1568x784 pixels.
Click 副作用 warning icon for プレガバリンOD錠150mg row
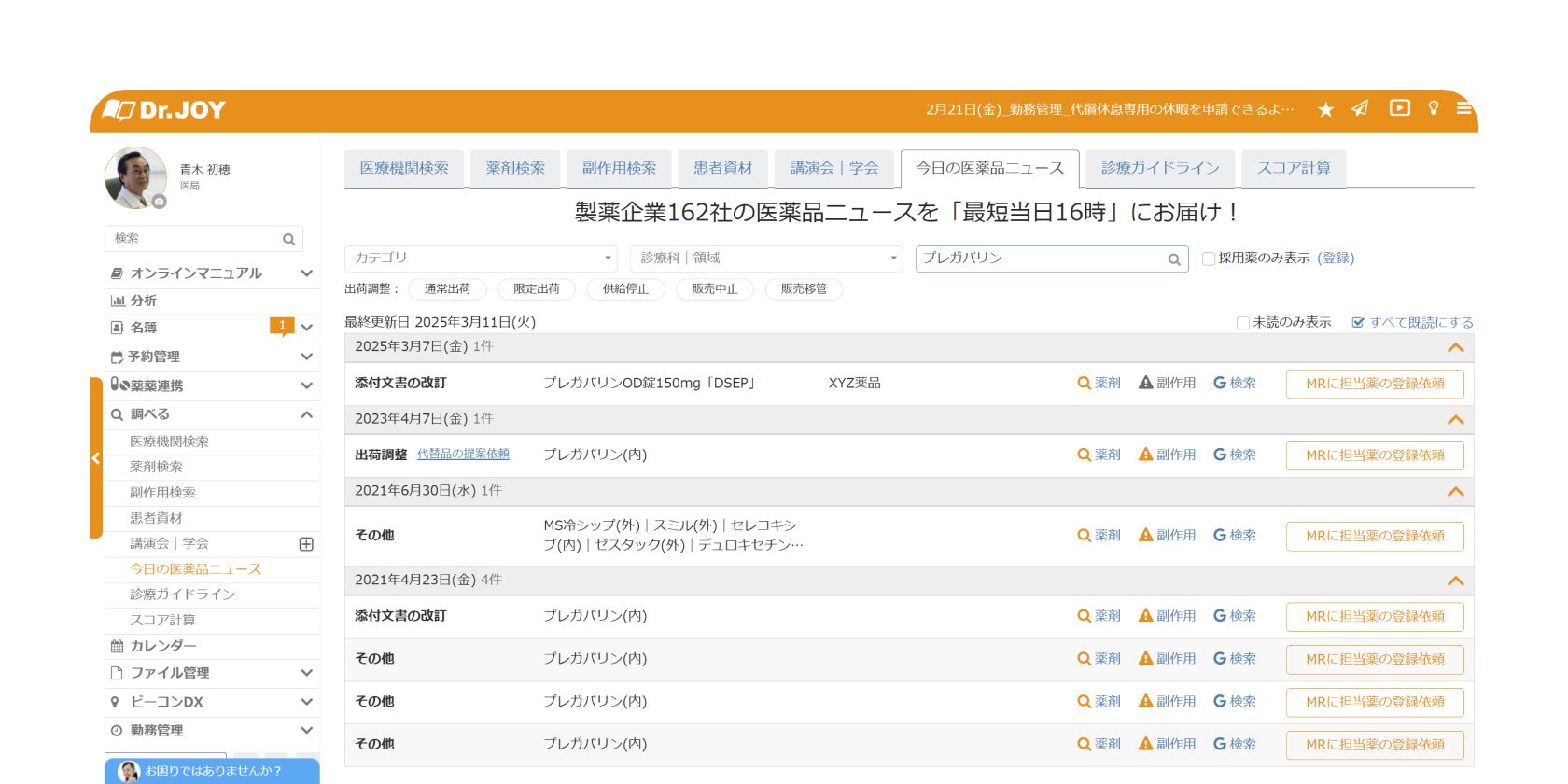1167,383
